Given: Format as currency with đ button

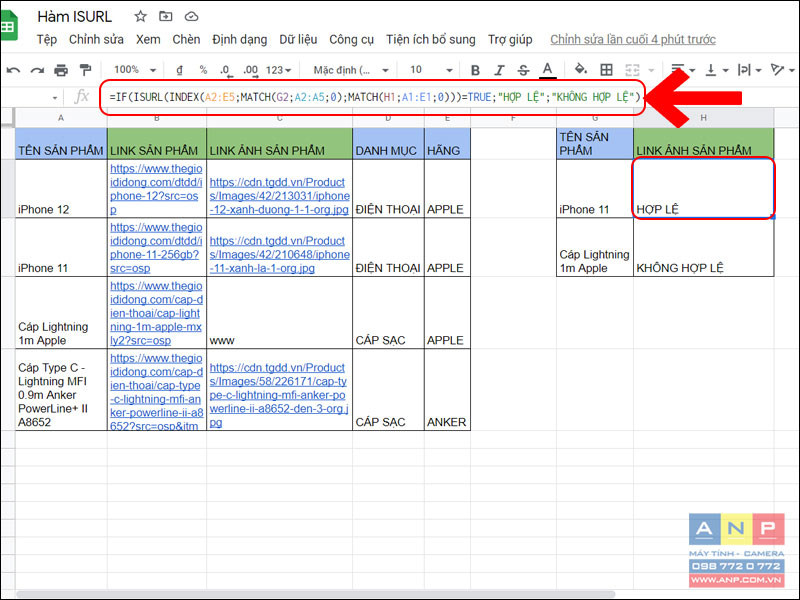Looking at the screenshot, I should (x=179, y=70).
